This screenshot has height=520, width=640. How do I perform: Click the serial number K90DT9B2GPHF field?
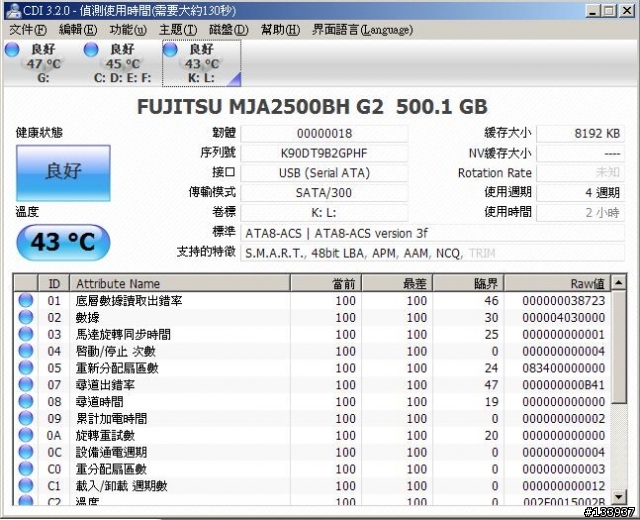(324, 153)
